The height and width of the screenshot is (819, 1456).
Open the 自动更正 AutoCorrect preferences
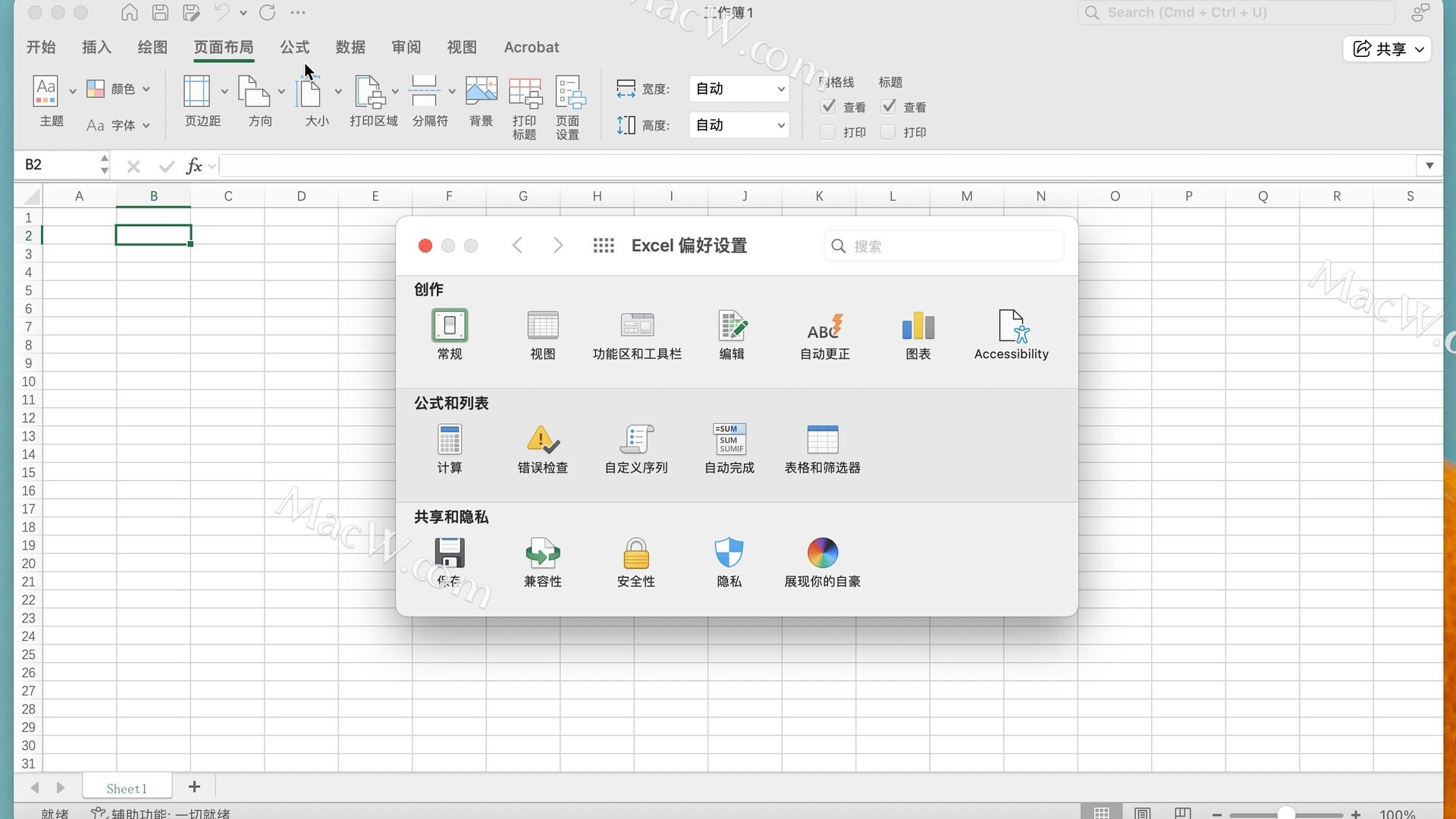(x=825, y=334)
